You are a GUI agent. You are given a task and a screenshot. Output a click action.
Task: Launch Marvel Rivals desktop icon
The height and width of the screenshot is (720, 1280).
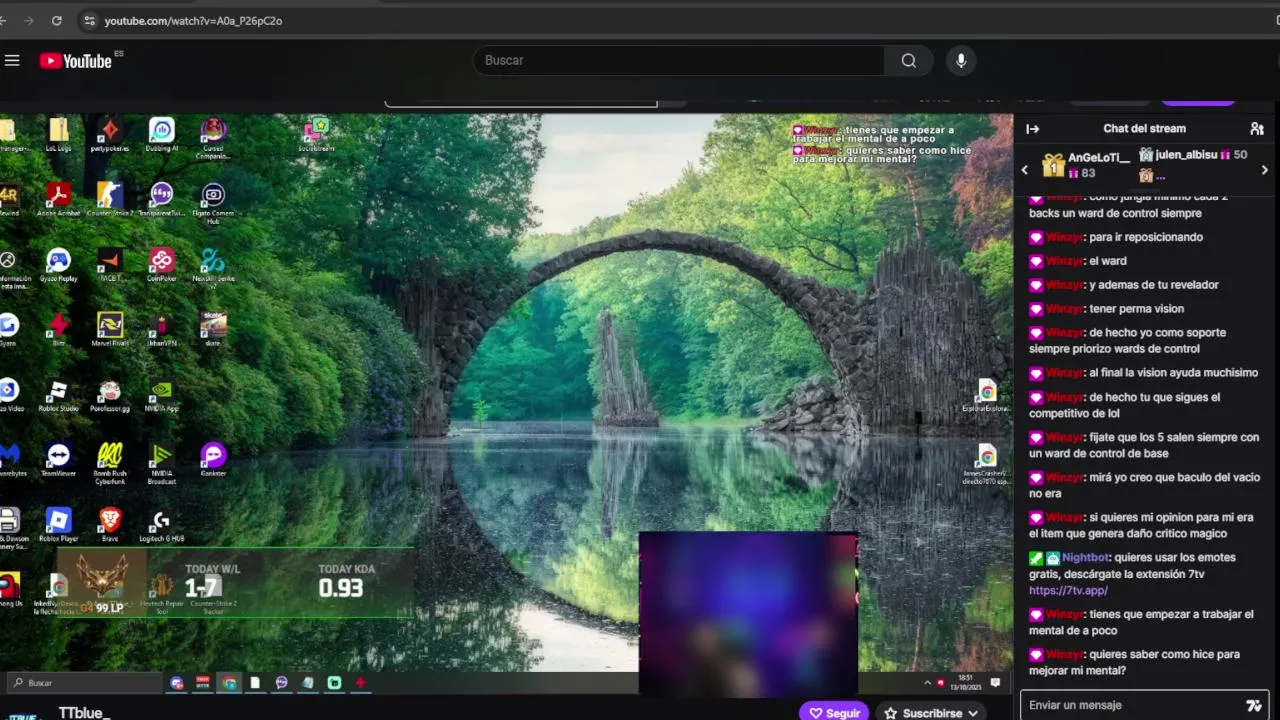point(110,330)
